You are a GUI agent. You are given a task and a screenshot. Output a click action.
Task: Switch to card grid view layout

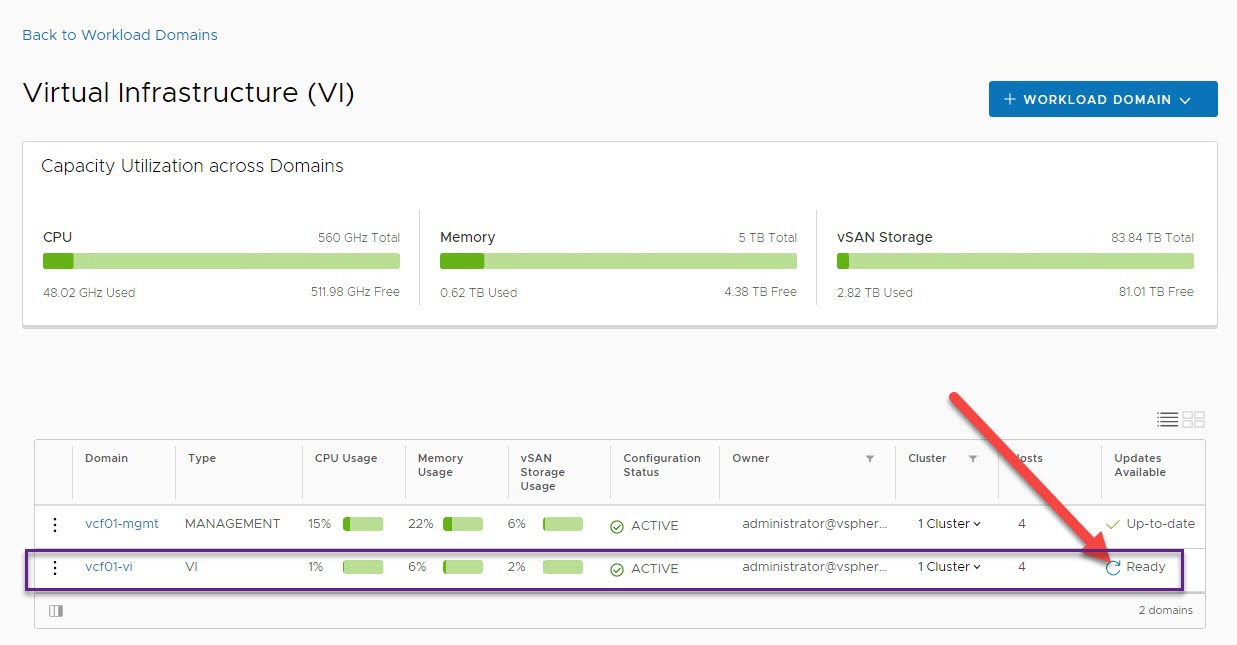pyautogui.click(x=1193, y=419)
